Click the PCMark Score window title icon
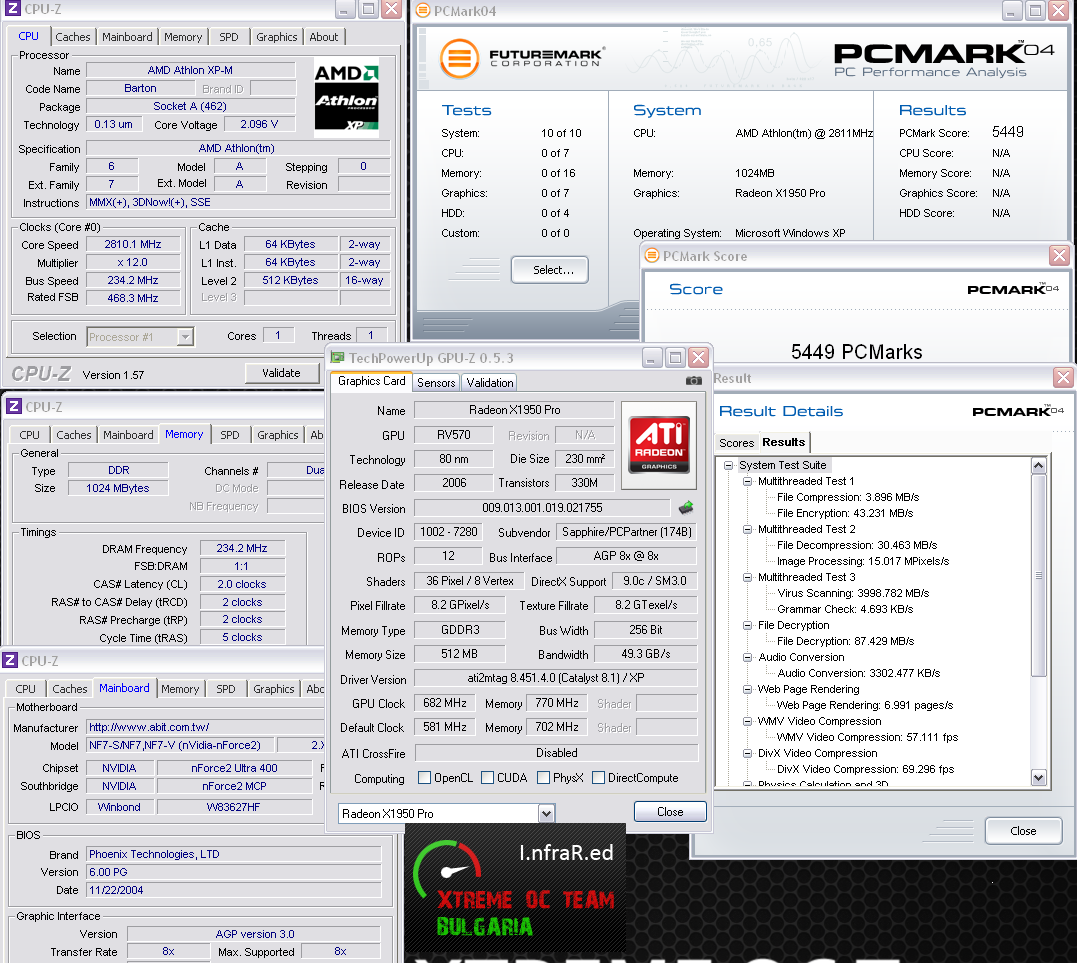The image size is (1077, 963). click(x=651, y=256)
